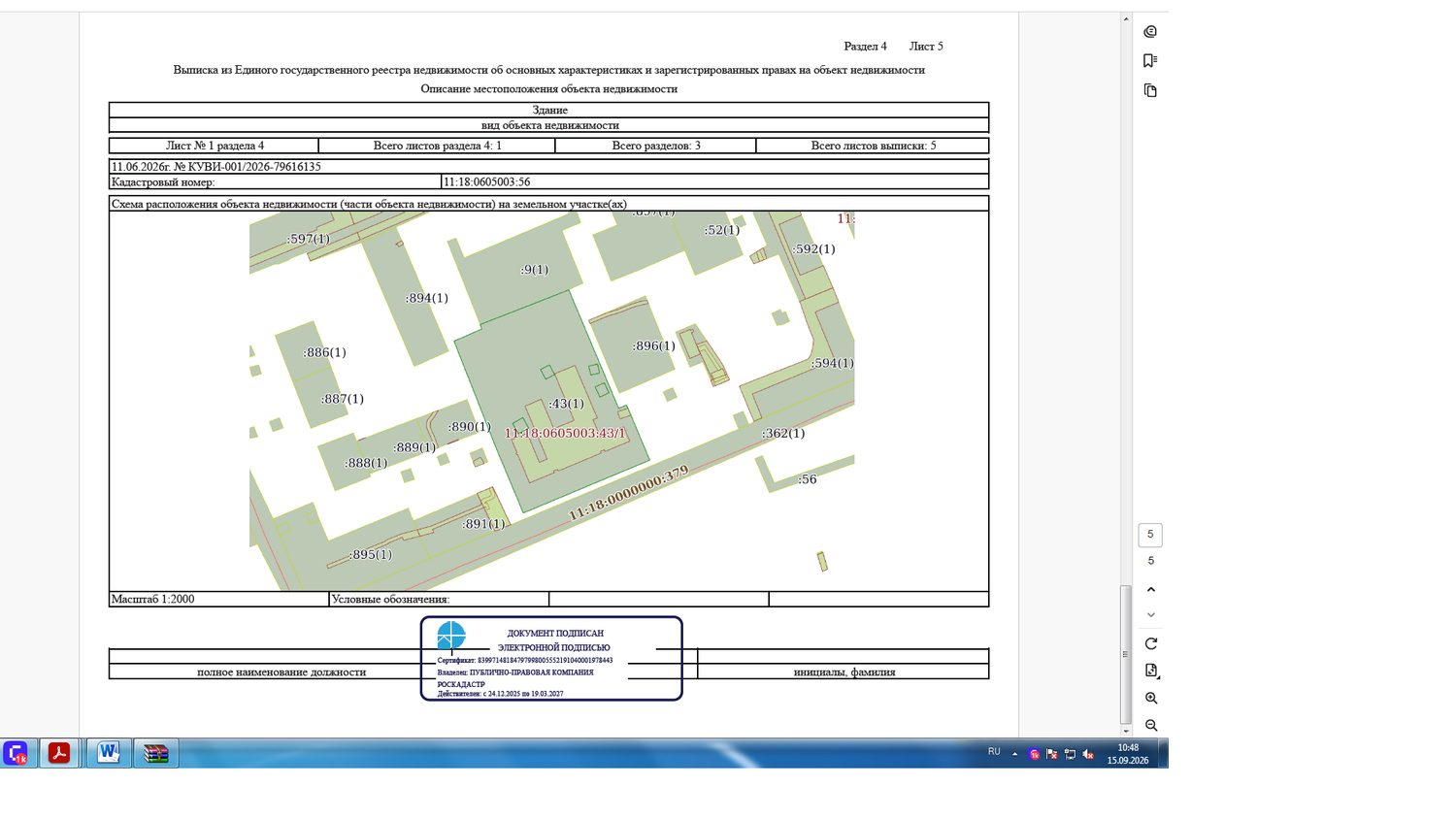Open Adobe Acrobat in the taskbar
1456x819 pixels.
tap(59, 753)
